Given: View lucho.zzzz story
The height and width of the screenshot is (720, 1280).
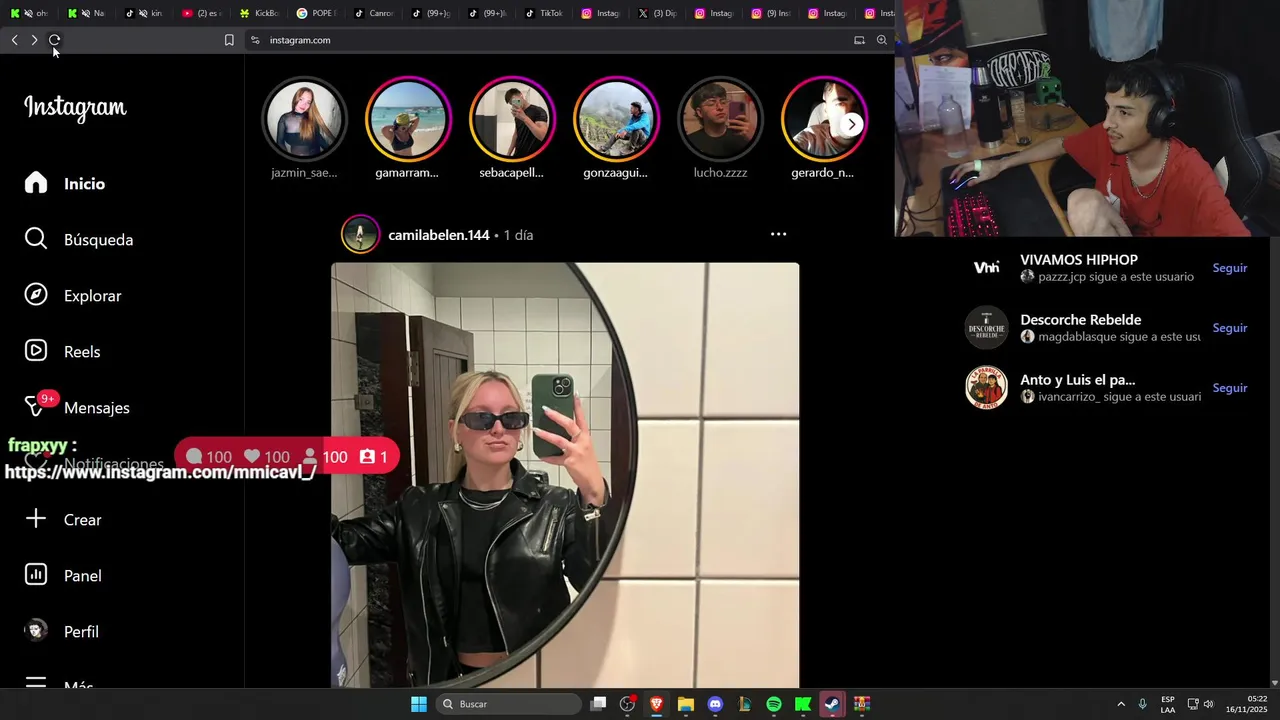Looking at the screenshot, I should click(720, 119).
